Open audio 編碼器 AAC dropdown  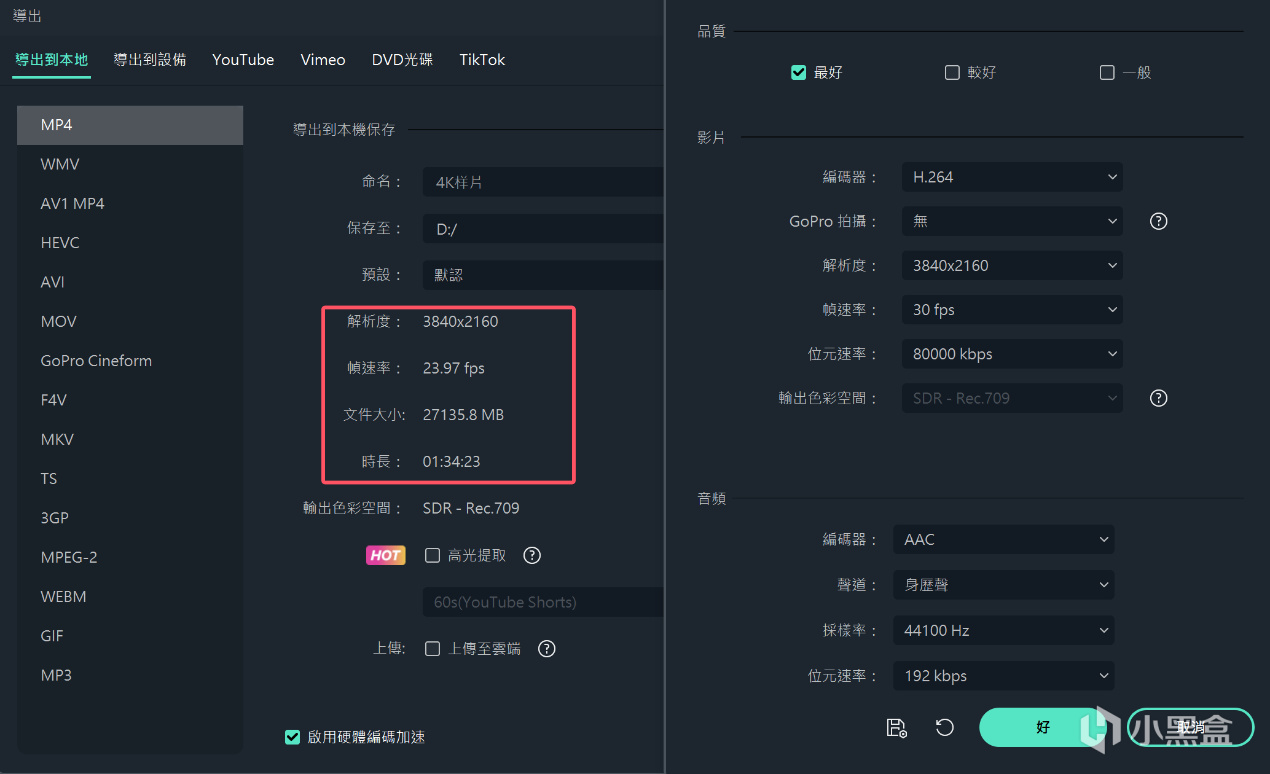pyautogui.click(x=1004, y=539)
